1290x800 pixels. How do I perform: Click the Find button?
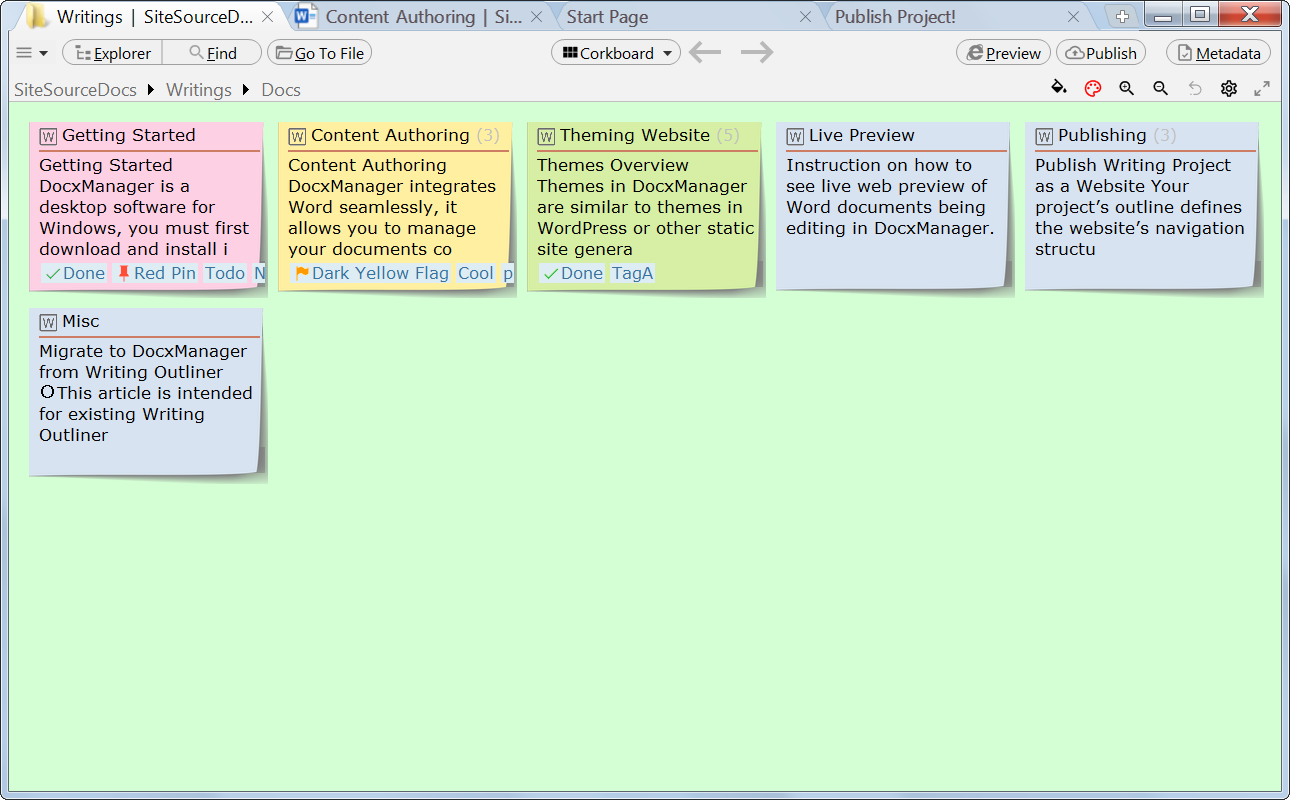[x=212, y=53]
